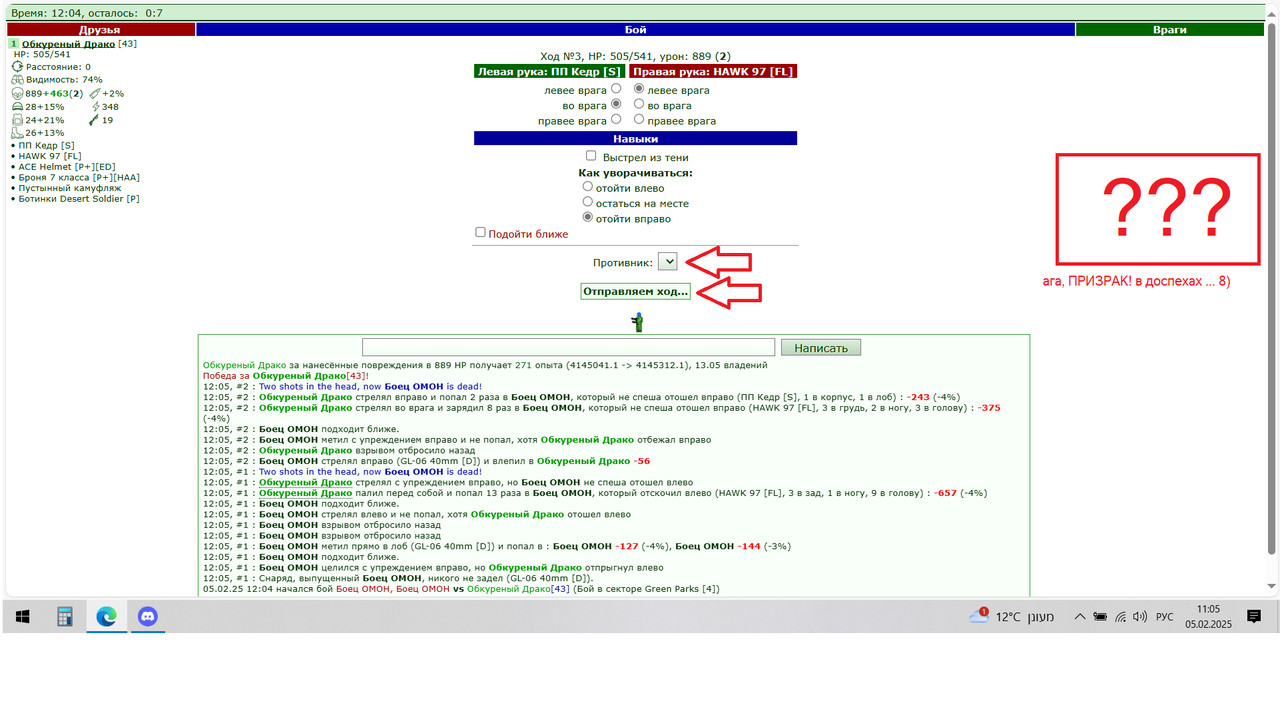The width and height of the screenshot is (1280, 719).
Task: Choose dodge option 'отойти вправо'
Action: 588,217
